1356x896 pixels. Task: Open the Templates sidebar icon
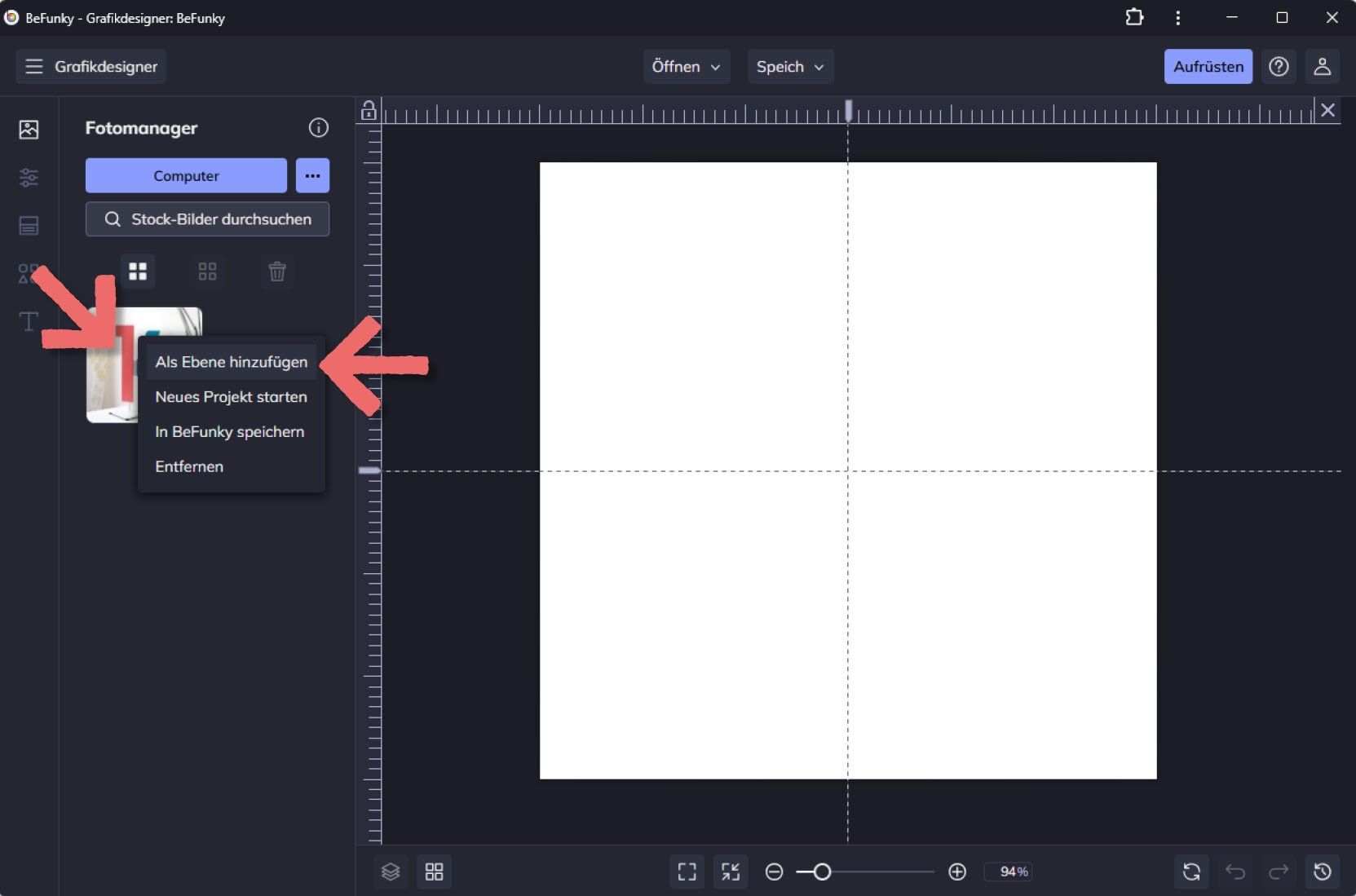[x=29, y=225]
